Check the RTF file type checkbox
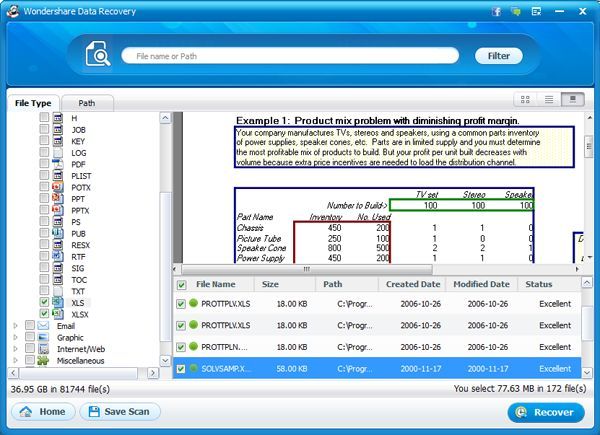600x435 pixels. pyautogui.click(x=44, y=256)
